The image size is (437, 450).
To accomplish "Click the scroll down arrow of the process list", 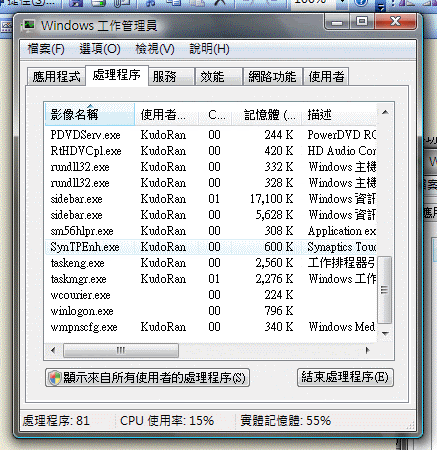I will [x=385, y=333].
